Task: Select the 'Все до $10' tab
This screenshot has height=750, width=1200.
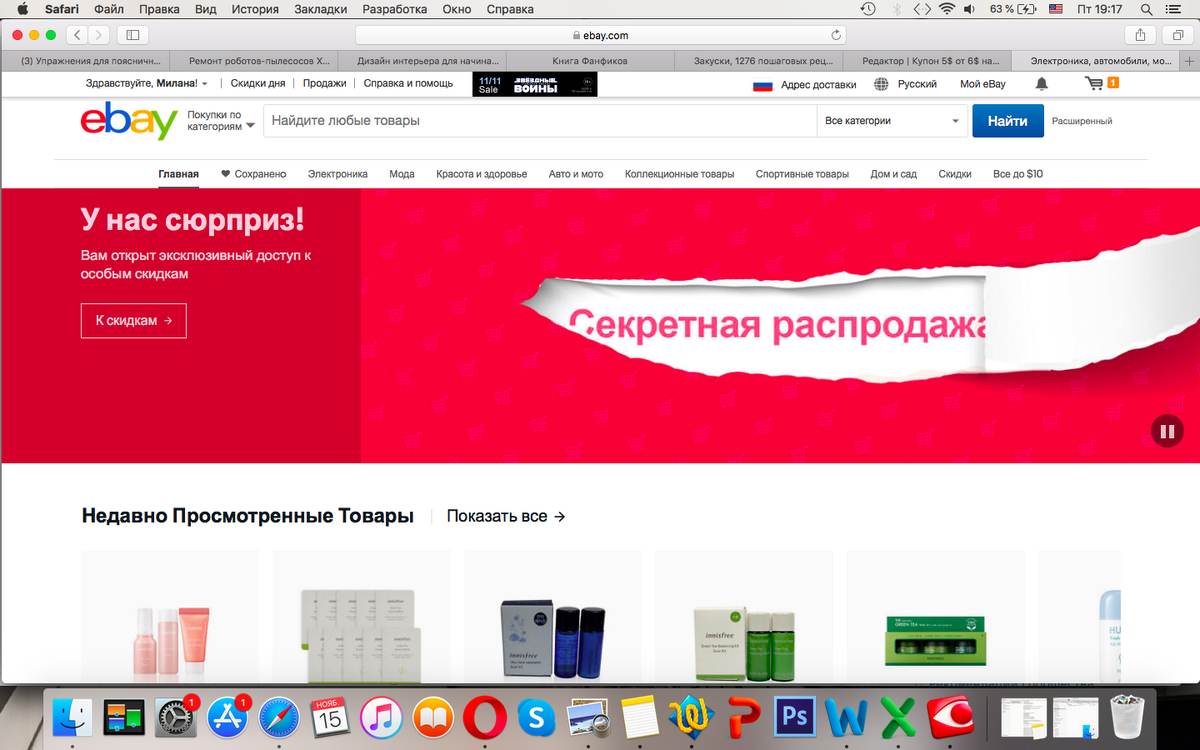Action: pyautogui.click(x=1018, y=174)
